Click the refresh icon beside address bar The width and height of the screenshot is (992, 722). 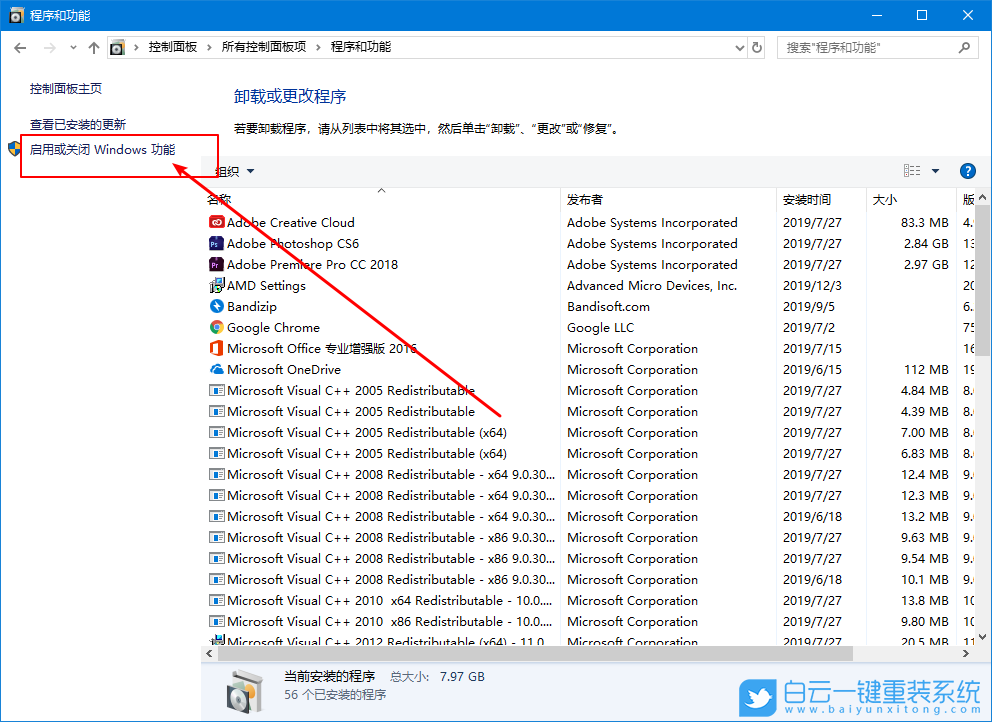coord(757,46)
